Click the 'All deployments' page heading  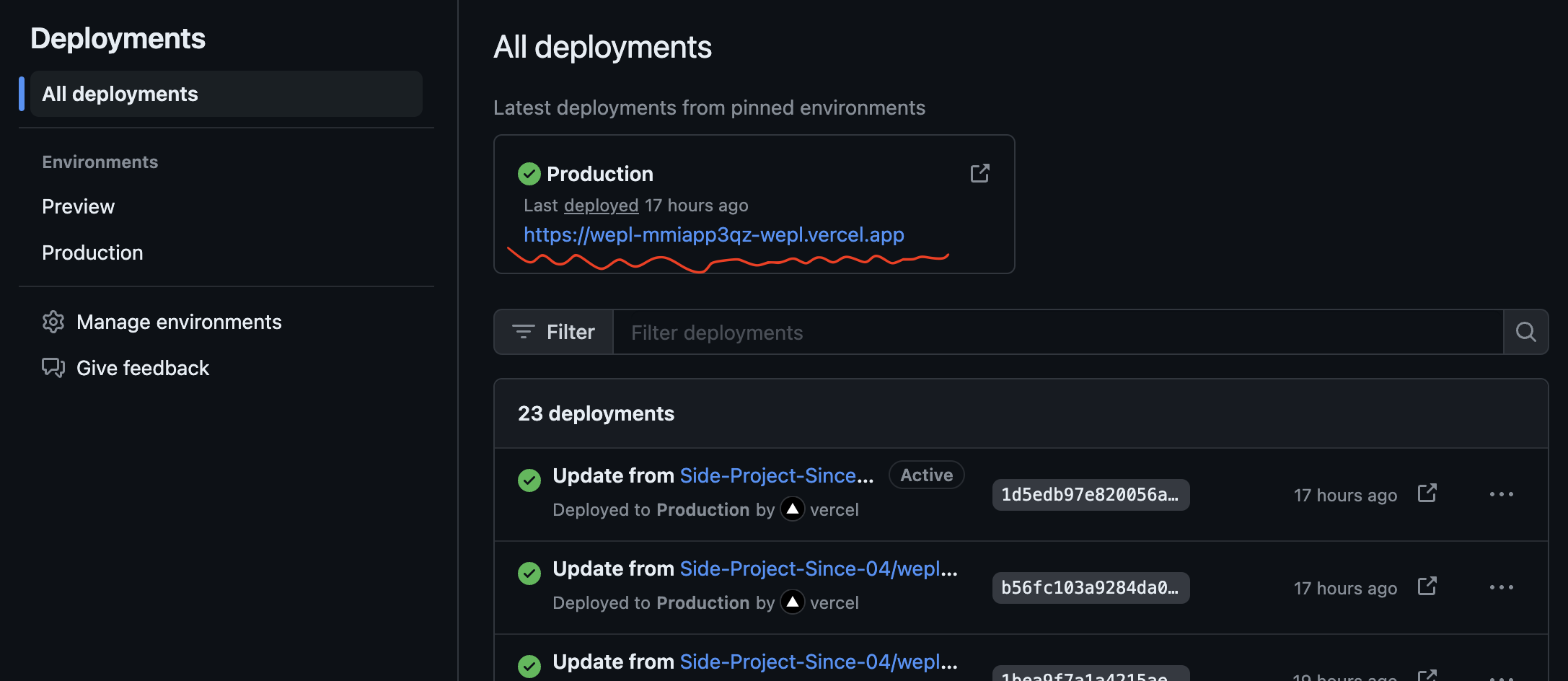(x=602, y=47)
